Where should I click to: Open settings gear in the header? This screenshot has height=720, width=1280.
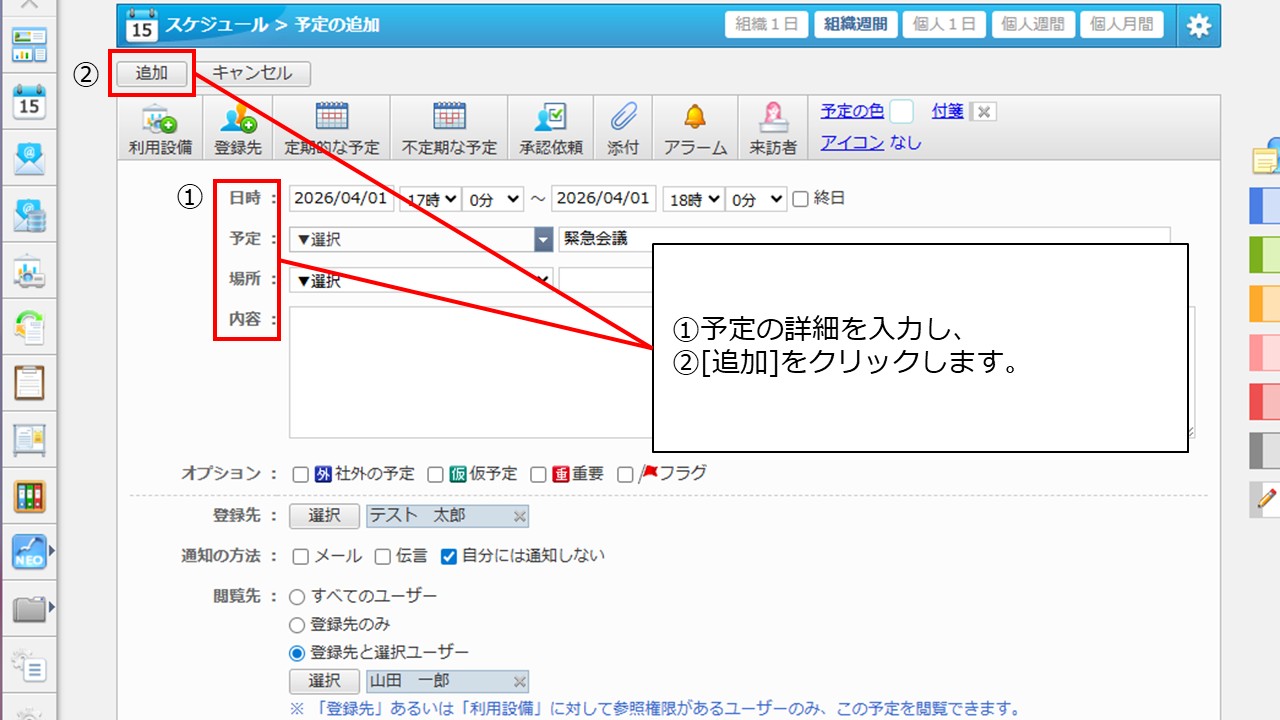[x=1198, y=26]
